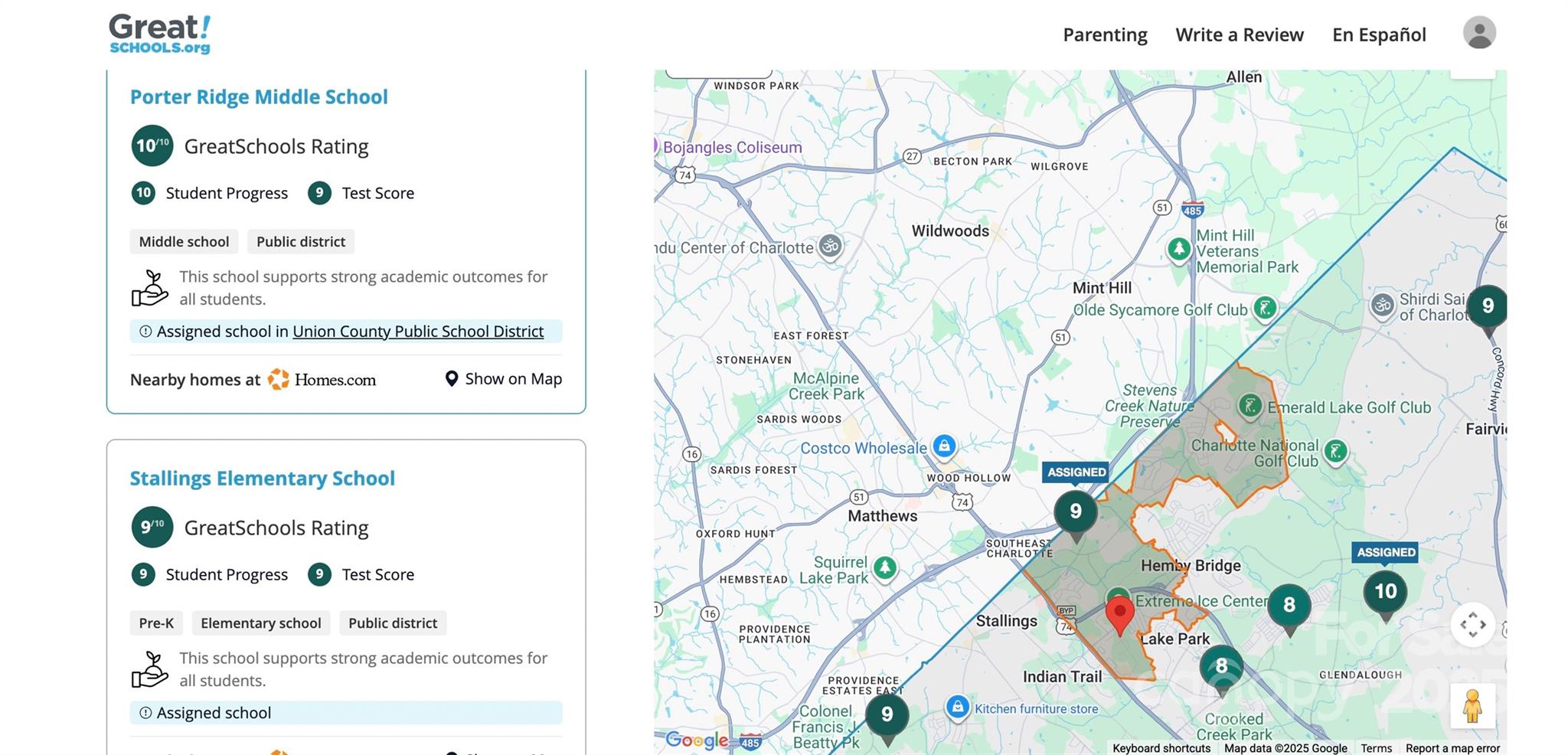Viewport: 1568px width, 755px height.
Task: Click the info icon beside Assigned school
Action: click(x=145, y=713)
